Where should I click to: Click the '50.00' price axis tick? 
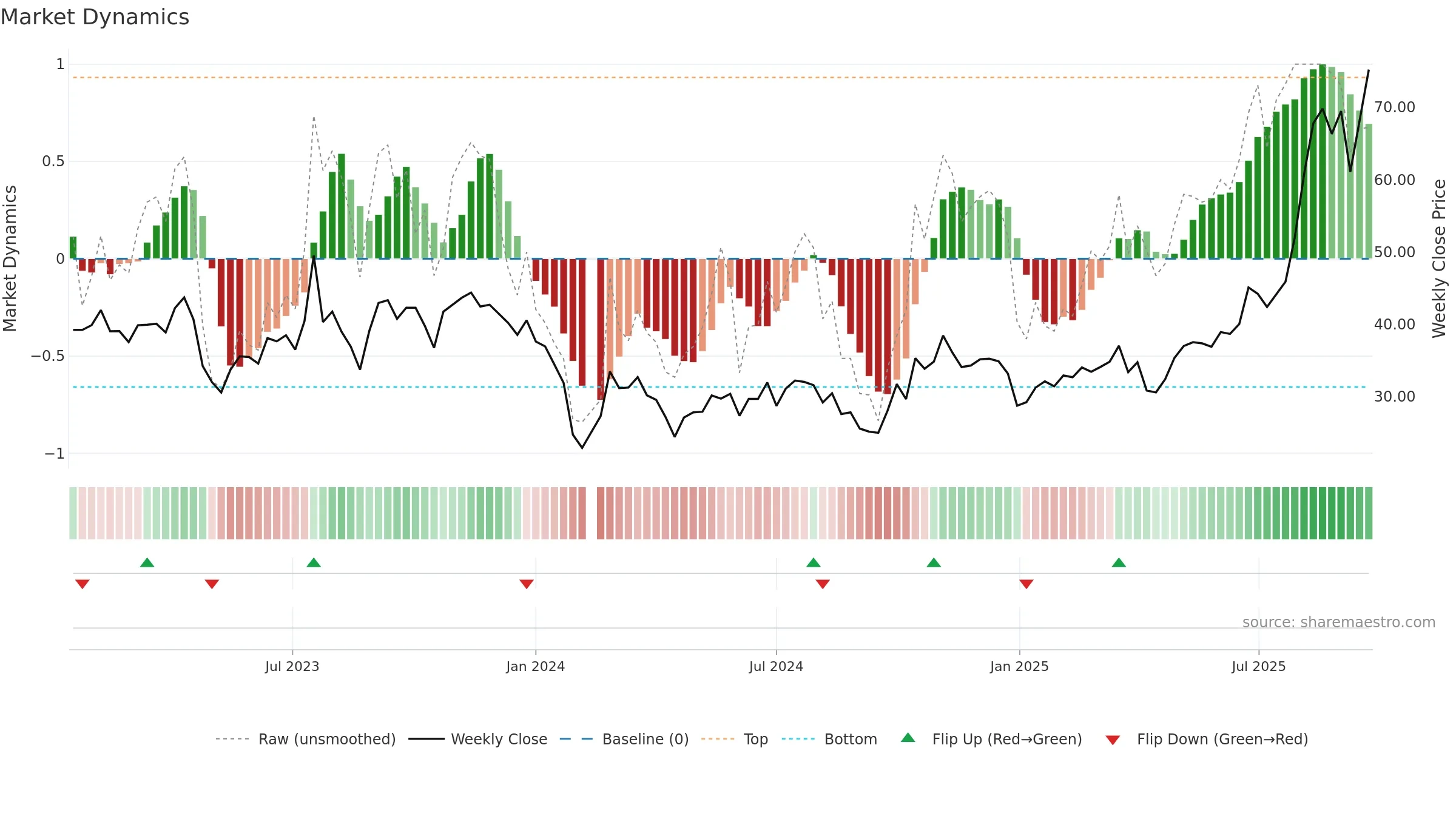point(1395,252)
